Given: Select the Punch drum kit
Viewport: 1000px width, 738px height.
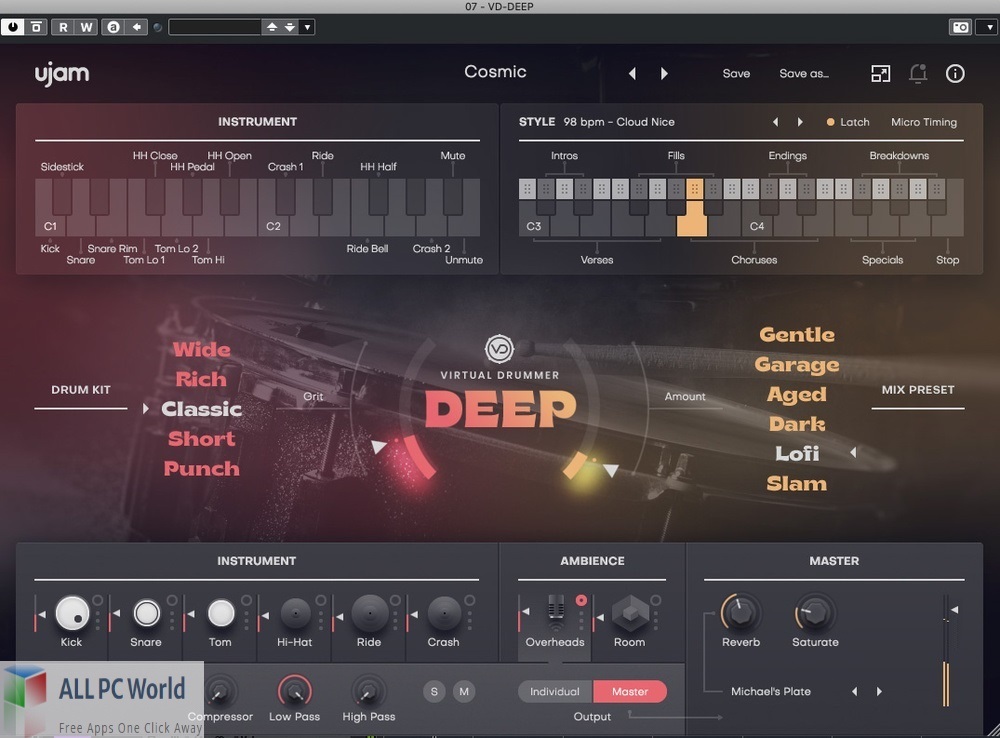Looking at the screenshot, I should tap(202, 469).
